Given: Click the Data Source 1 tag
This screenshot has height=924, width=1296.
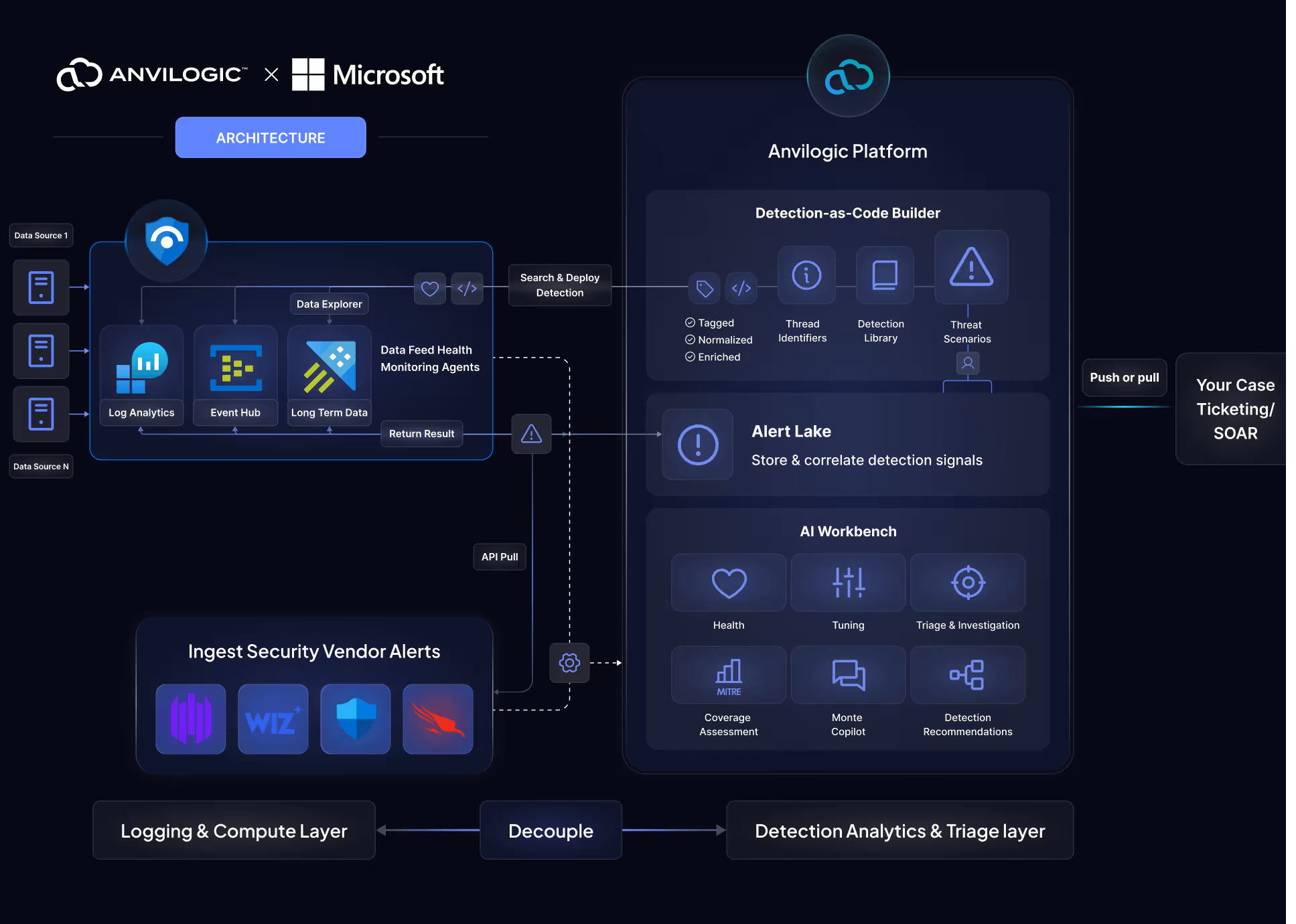Looking at the screenshot, I should (x=41, y=236).
